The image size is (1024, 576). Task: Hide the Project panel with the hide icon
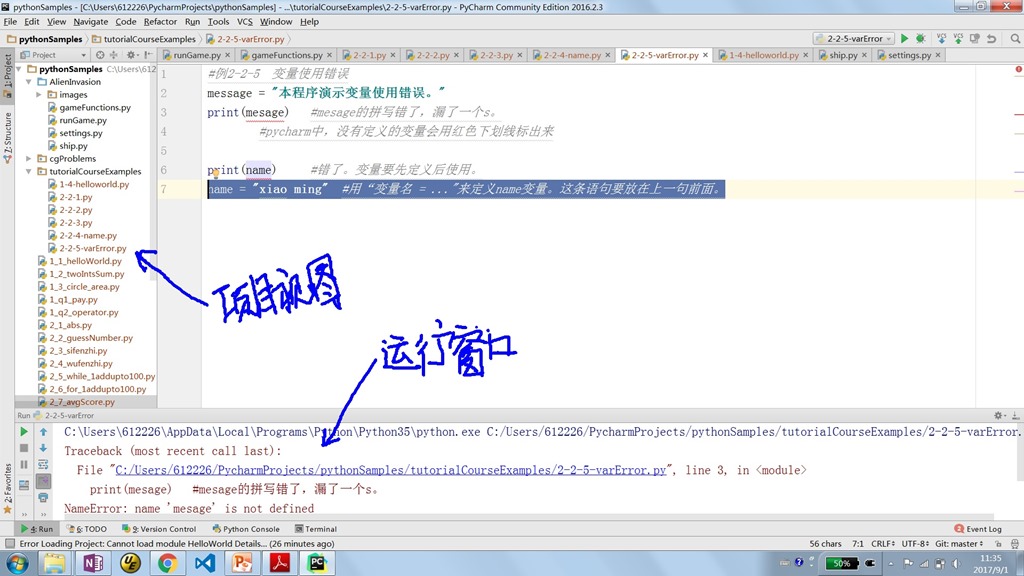coord(148,55)
